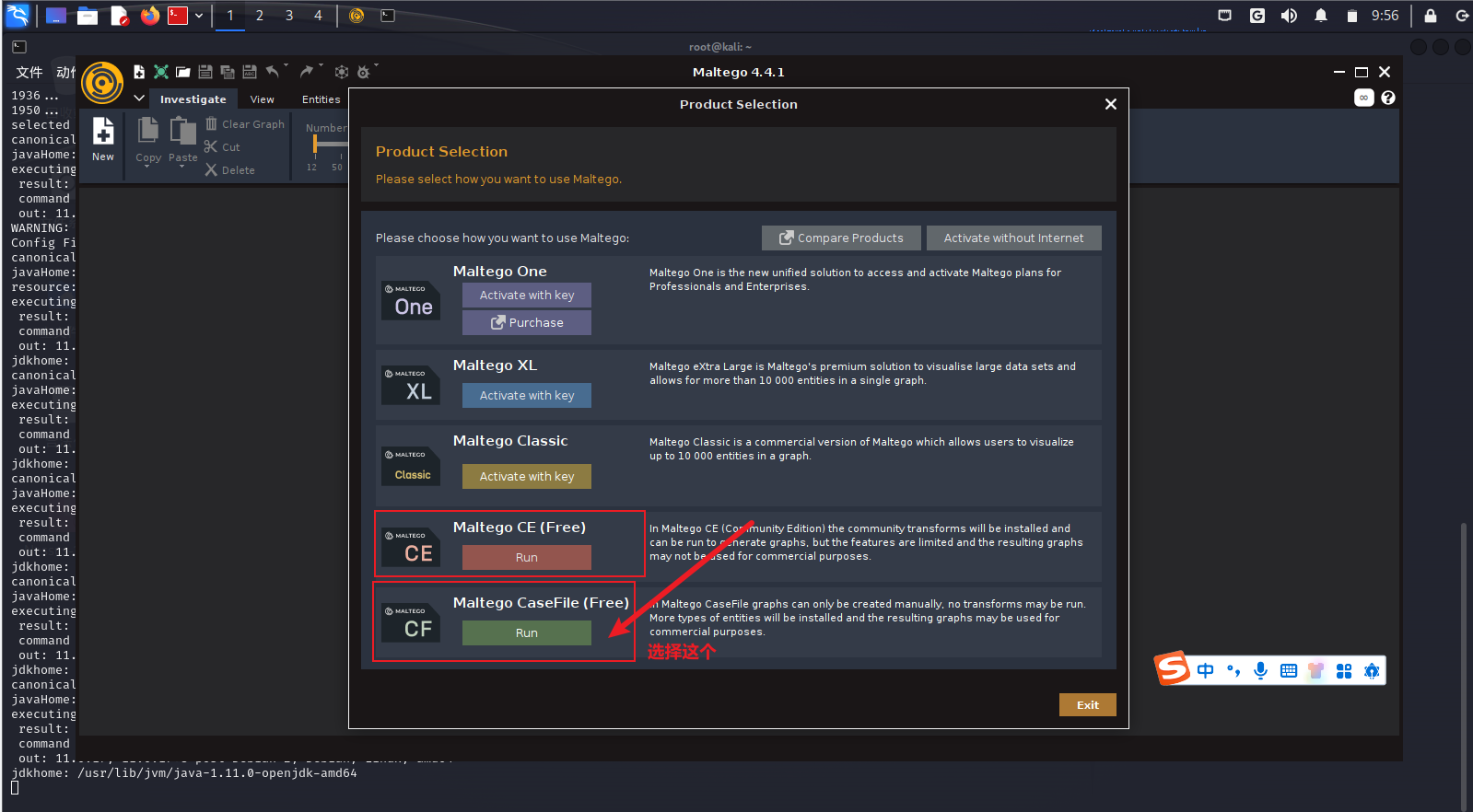
Task: Click the lock screen icon in panel
Action: coord(1431,16)
